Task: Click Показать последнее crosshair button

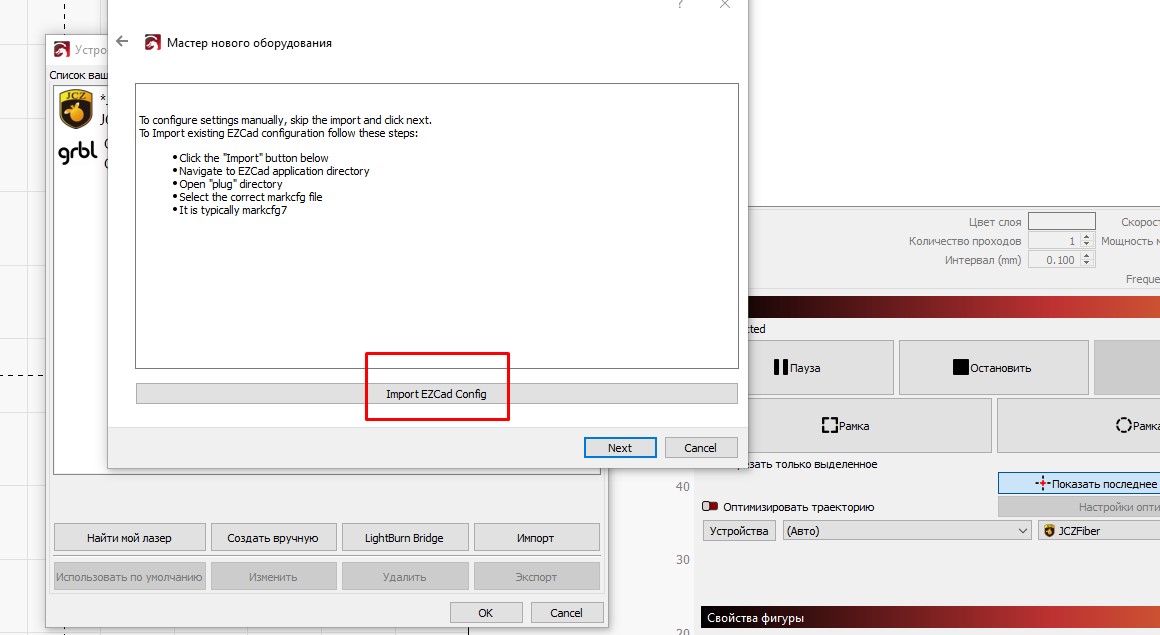Action: (1080, 483)
